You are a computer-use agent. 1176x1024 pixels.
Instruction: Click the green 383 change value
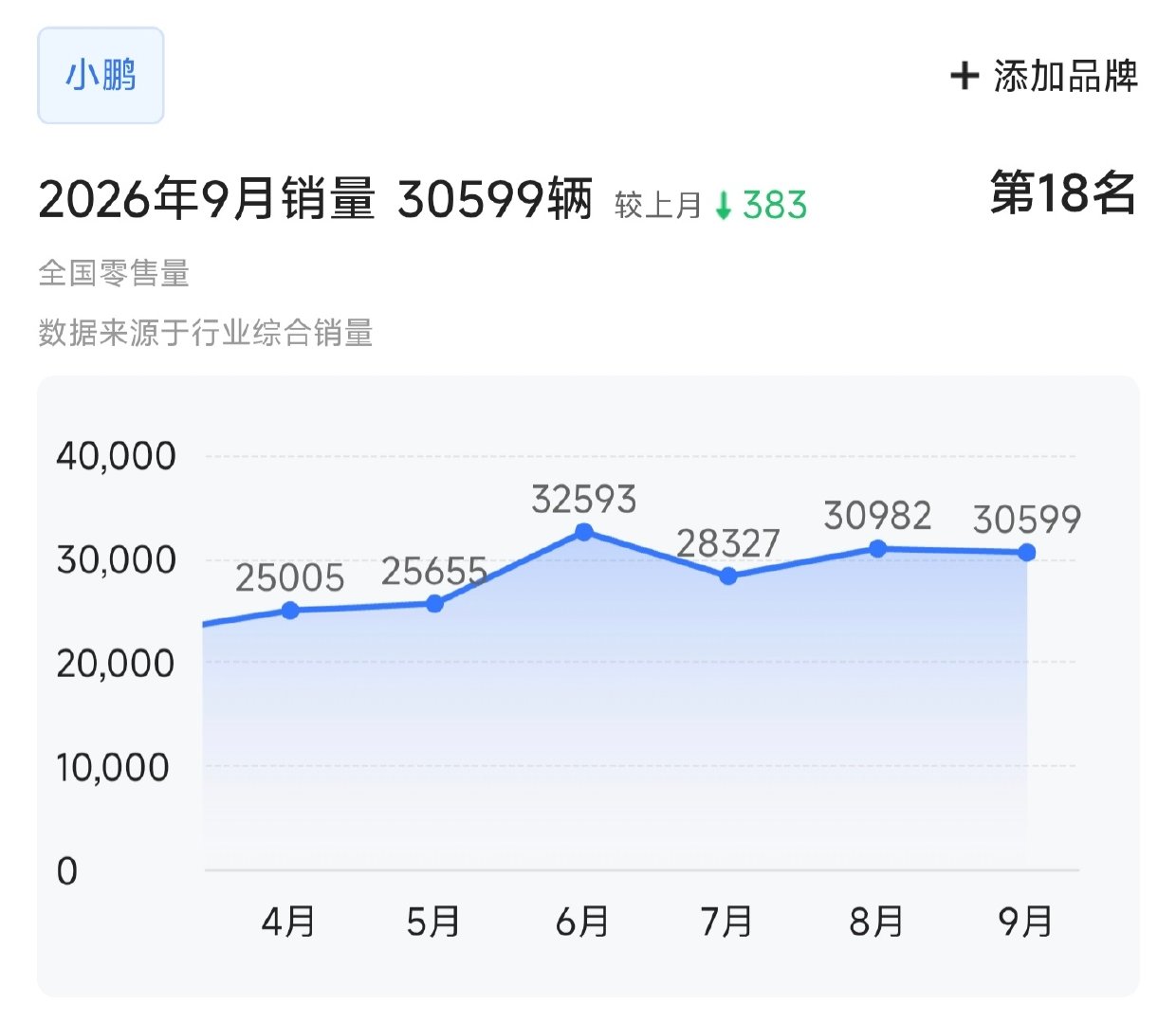[x=775, y=205]
